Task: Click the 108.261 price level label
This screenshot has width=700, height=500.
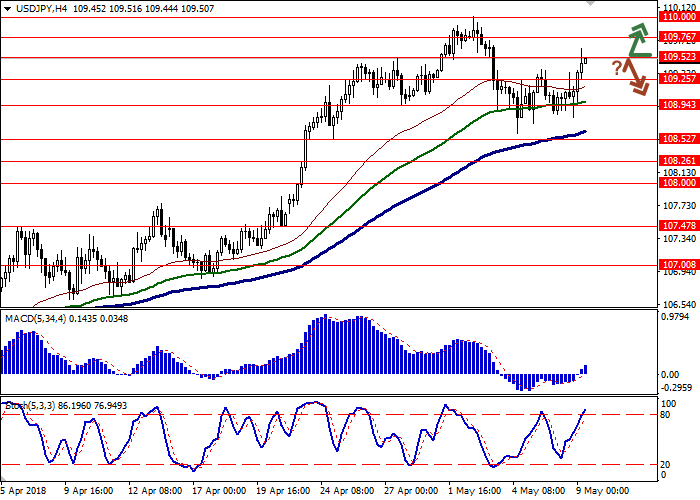Action: coord(678,160)
